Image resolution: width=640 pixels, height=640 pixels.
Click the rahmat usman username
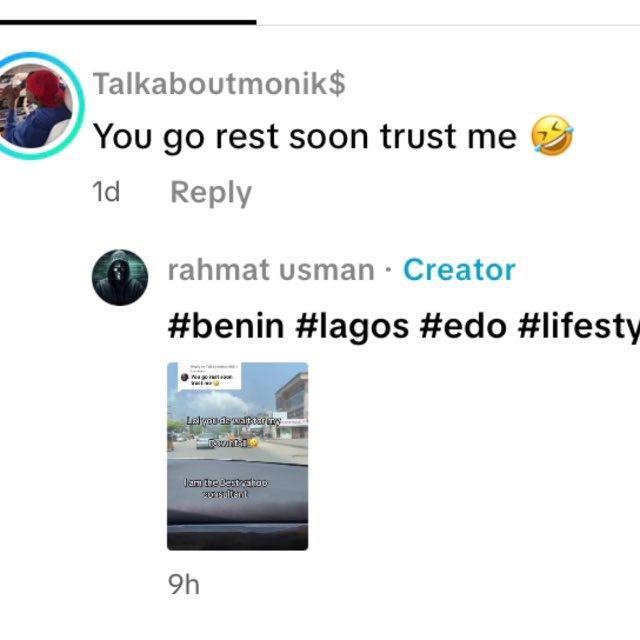[271, 270]
